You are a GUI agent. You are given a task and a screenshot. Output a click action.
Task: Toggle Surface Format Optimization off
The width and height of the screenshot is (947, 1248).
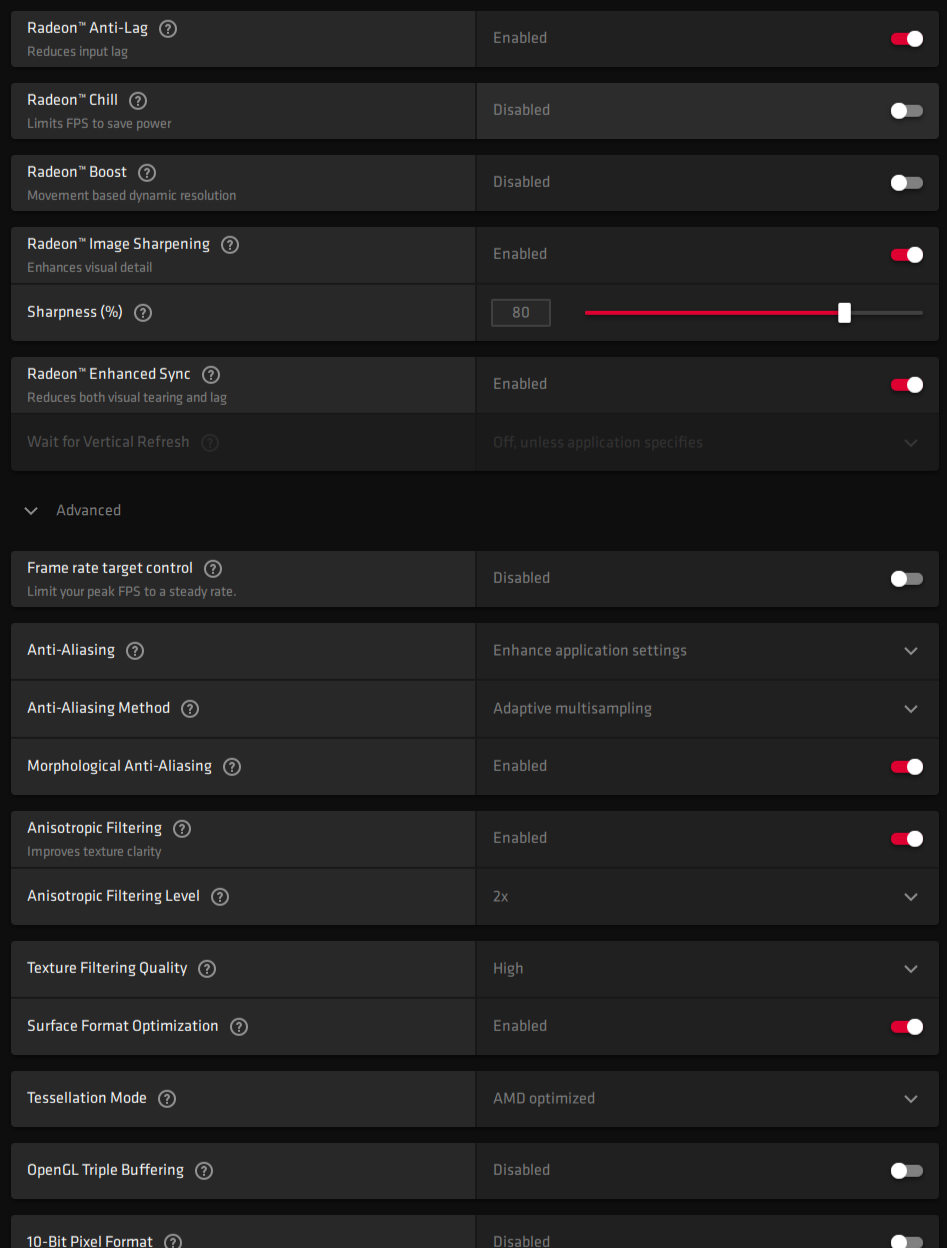[x=907, y=1027]
